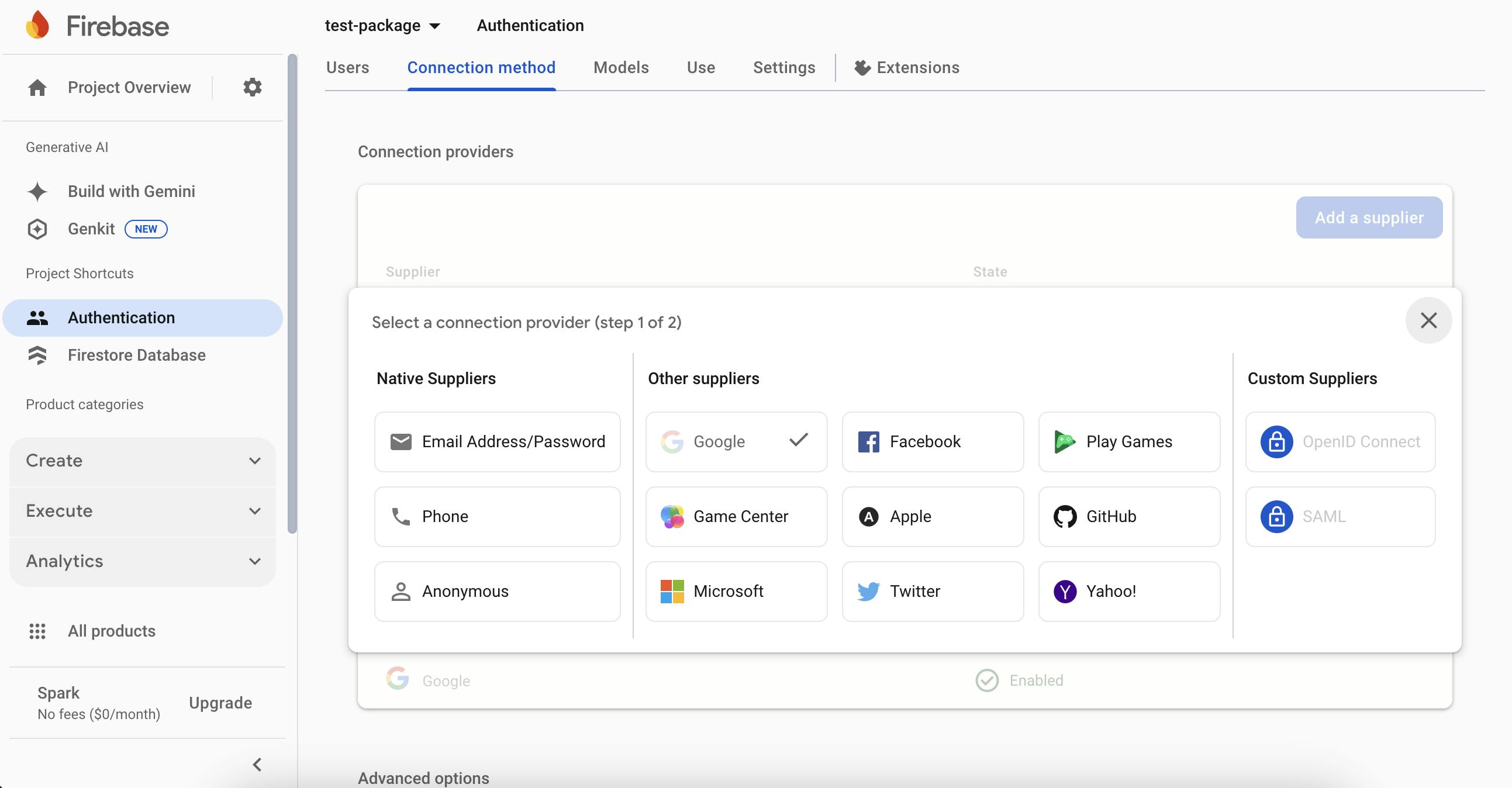Choose the Yahoo! provider
The image size is (1512, 788).
[x=1128, y=592]
